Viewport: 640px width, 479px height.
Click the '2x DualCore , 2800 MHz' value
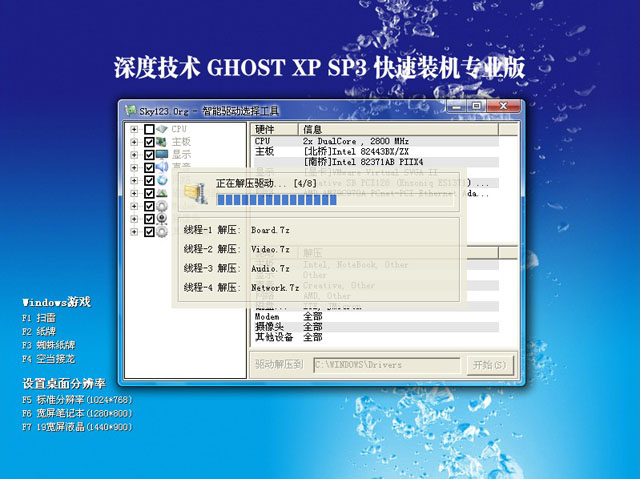click(x=356, y=141)
